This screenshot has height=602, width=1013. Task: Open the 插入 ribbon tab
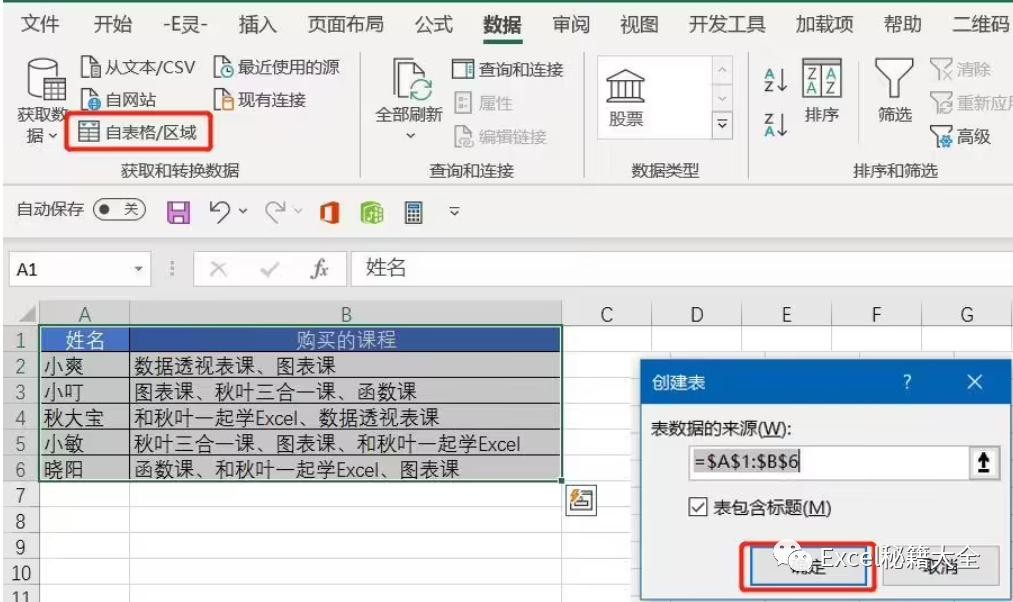(x=258, y=24)
